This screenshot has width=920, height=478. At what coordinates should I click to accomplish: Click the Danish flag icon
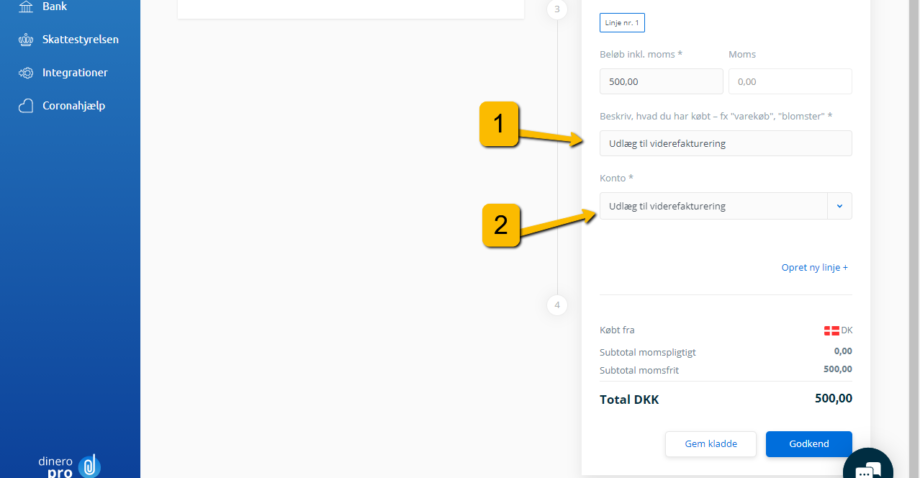831,331
